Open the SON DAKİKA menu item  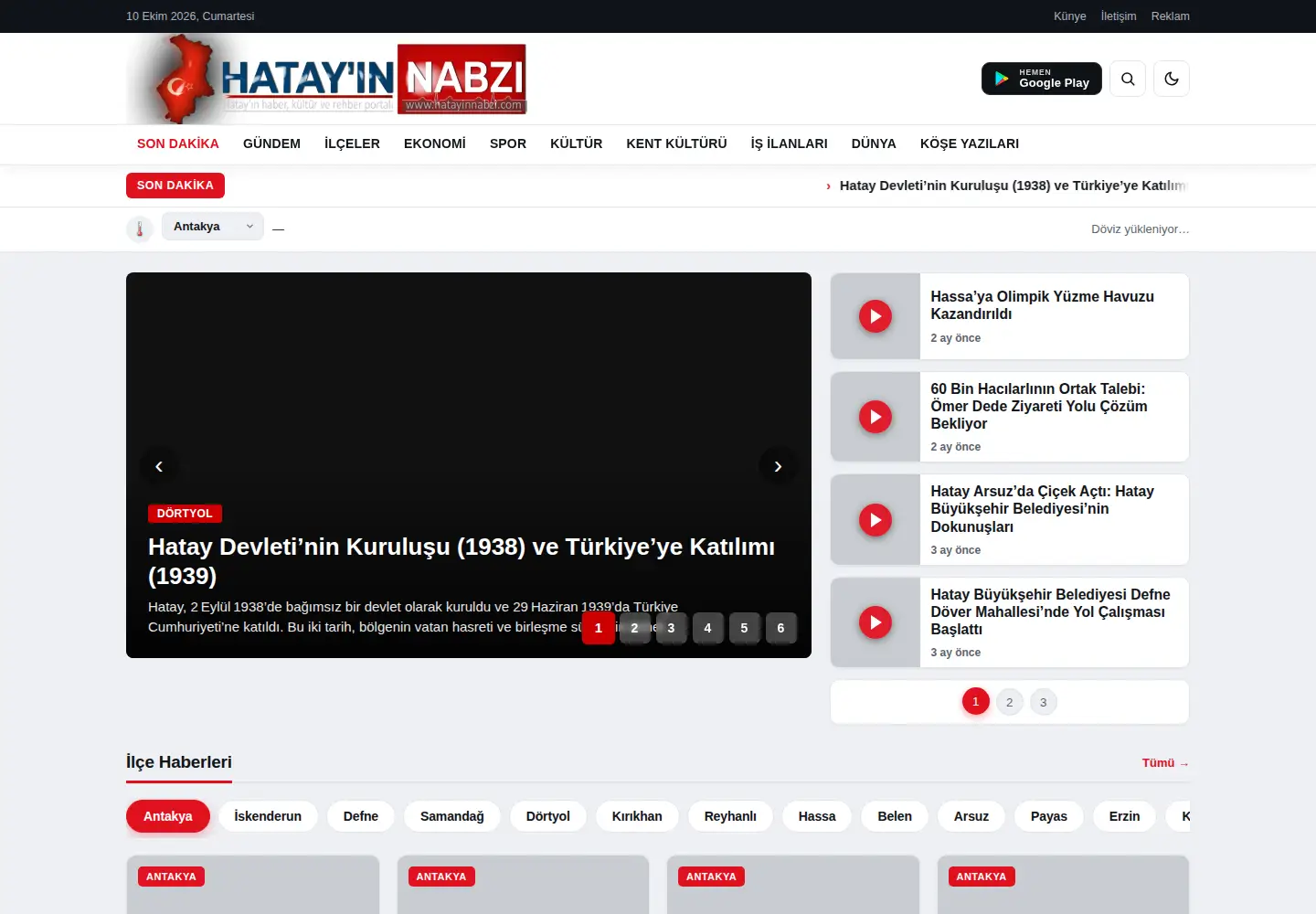(178, 143)
